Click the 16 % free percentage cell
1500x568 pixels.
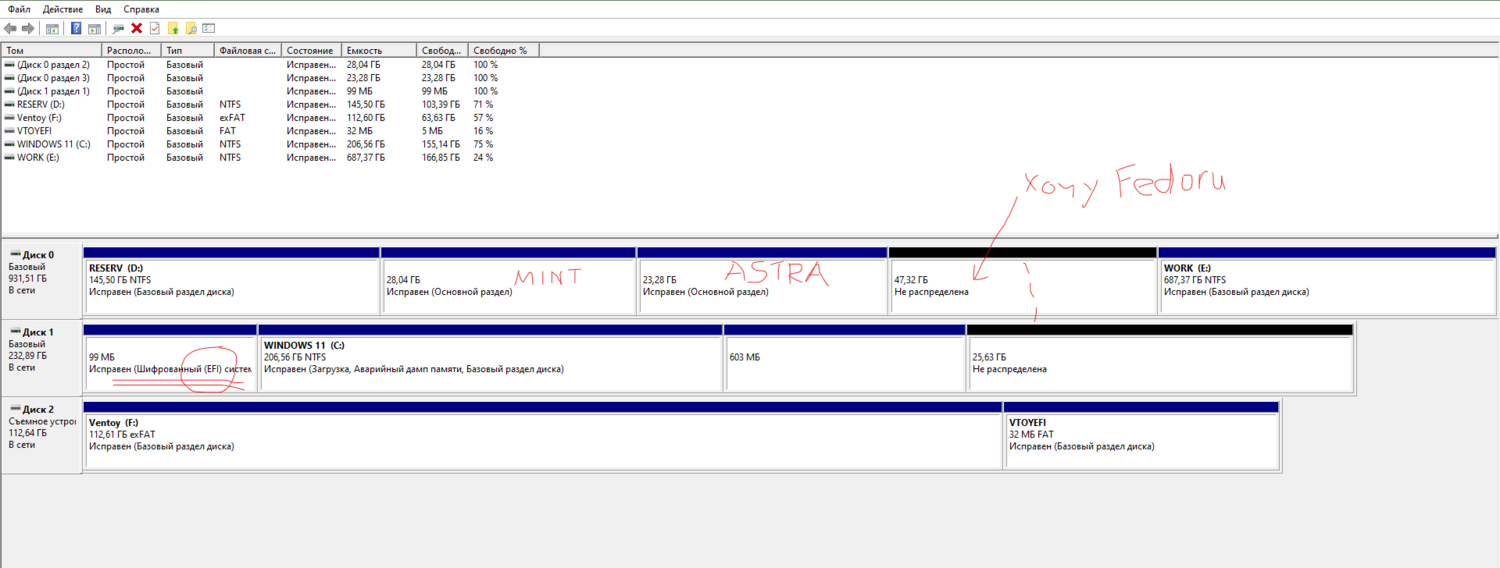483,131
